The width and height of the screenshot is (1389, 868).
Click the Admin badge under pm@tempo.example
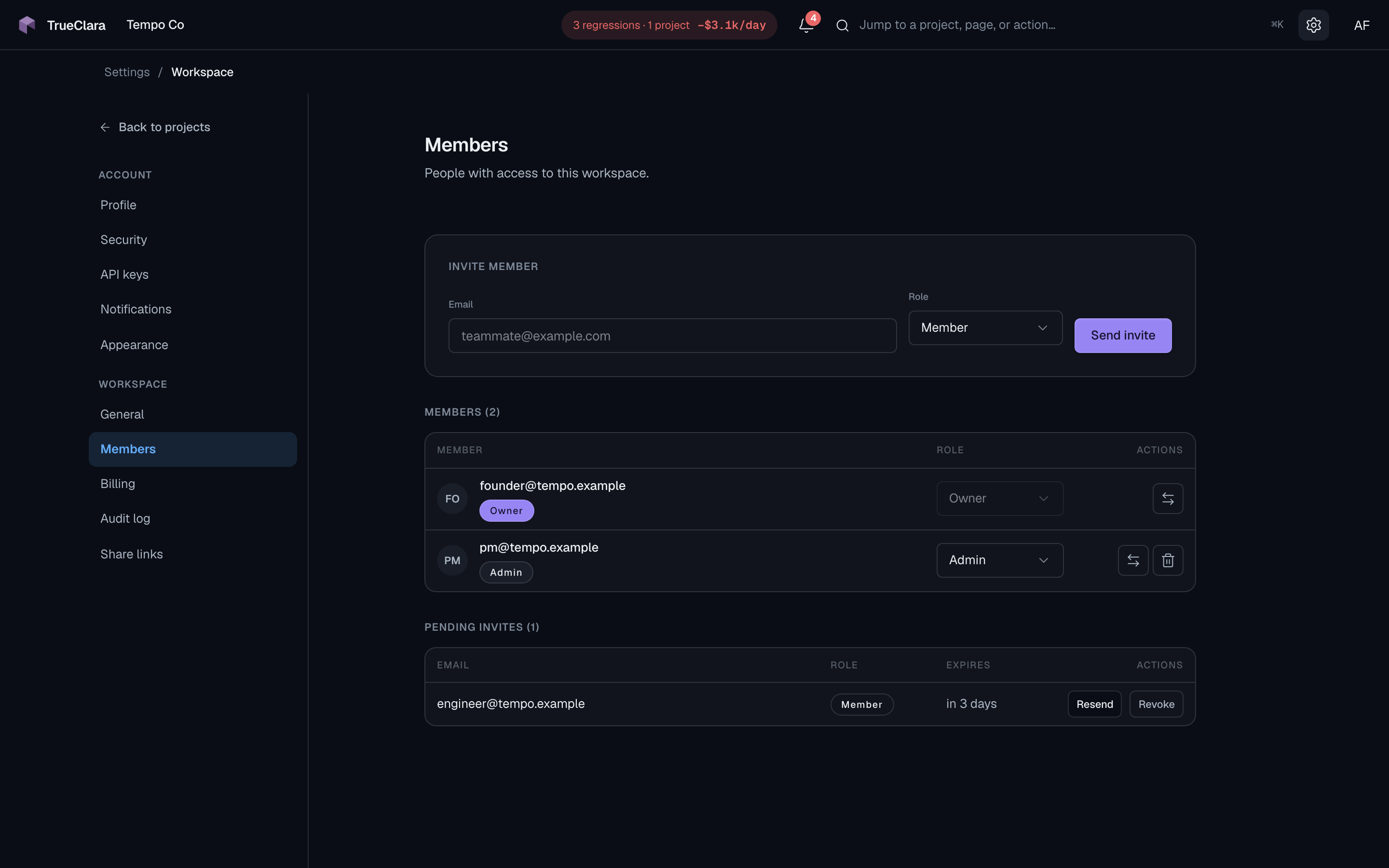tap(505, 572)
